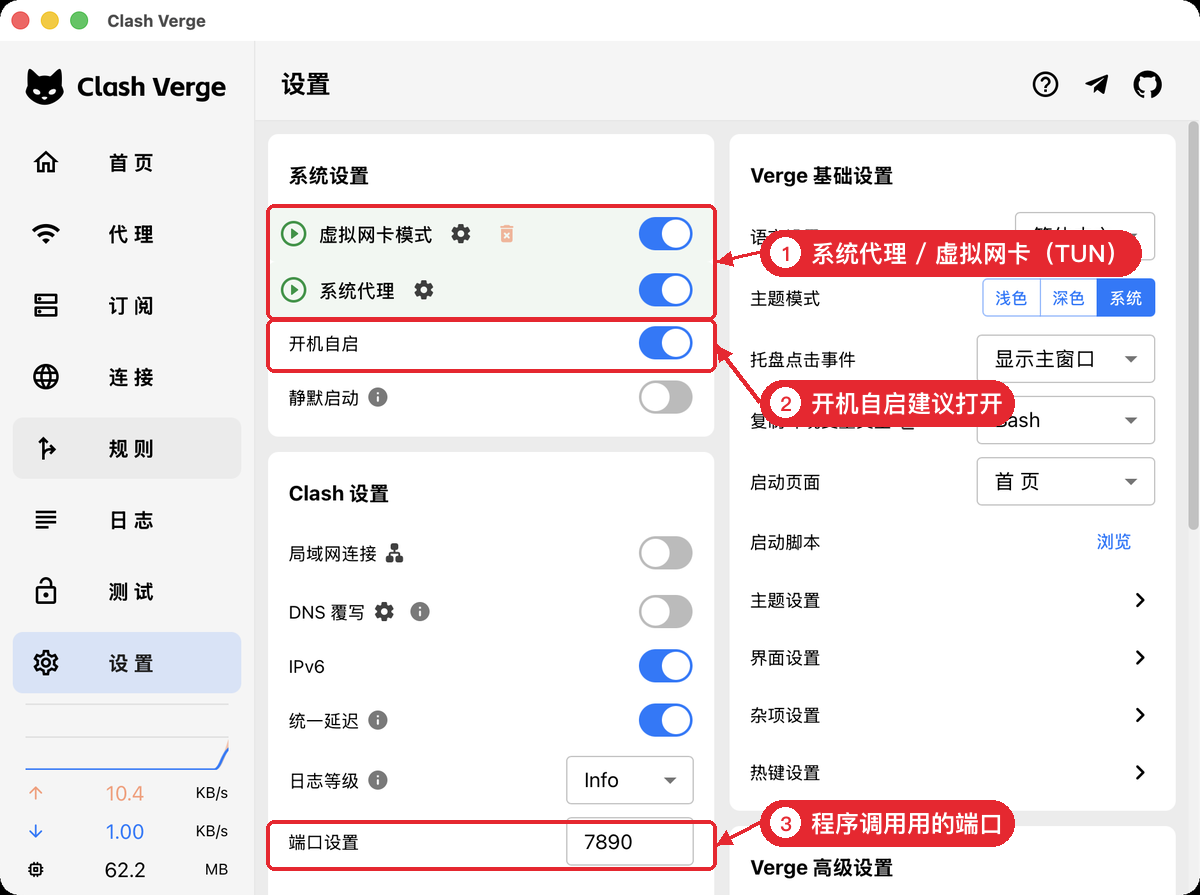The height and width of the screenshot is (895, 1200).
Task: Open the 代理 sidebar page
Action: point(127,234)
